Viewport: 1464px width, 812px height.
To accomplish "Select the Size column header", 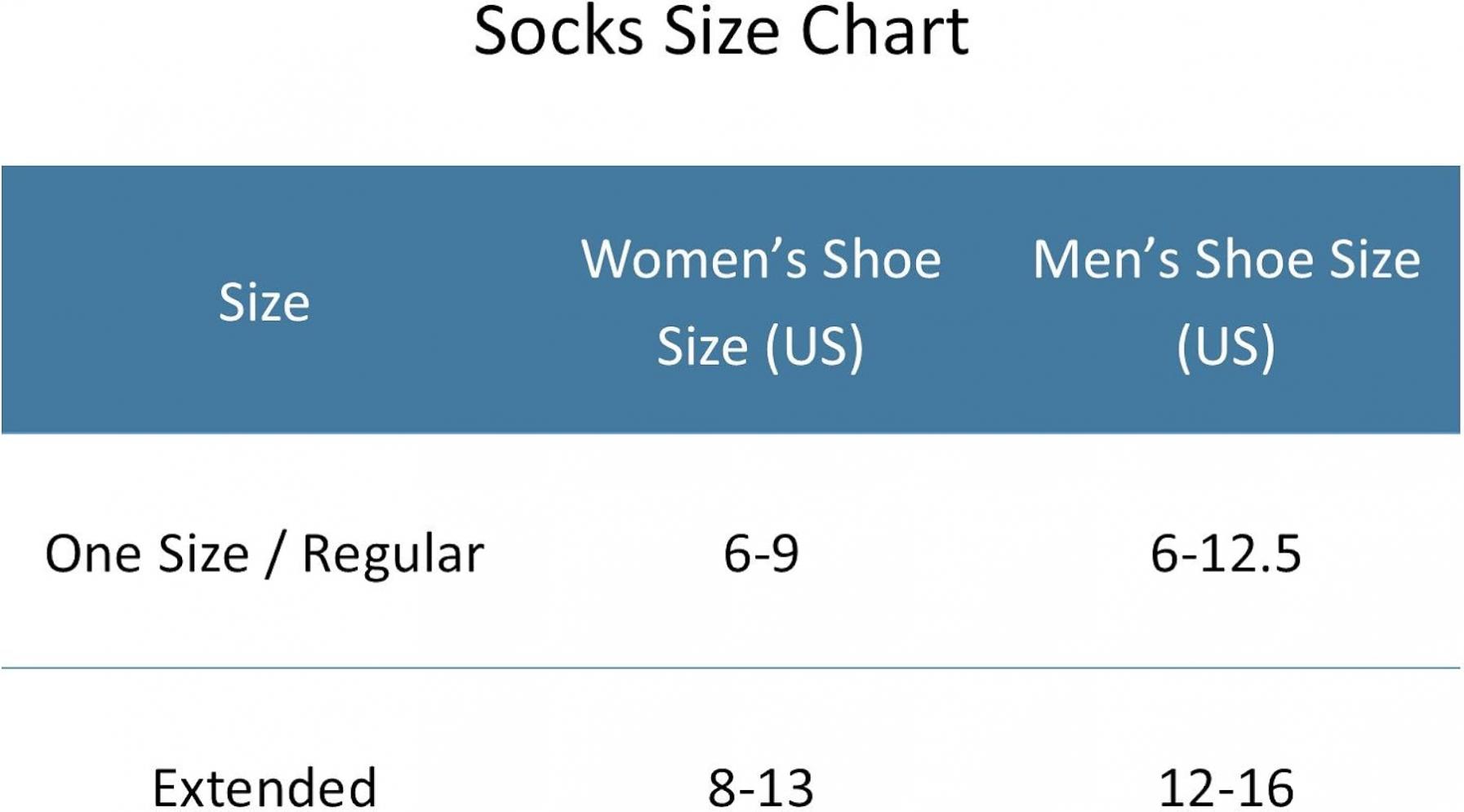I will [x=265, y=303].
